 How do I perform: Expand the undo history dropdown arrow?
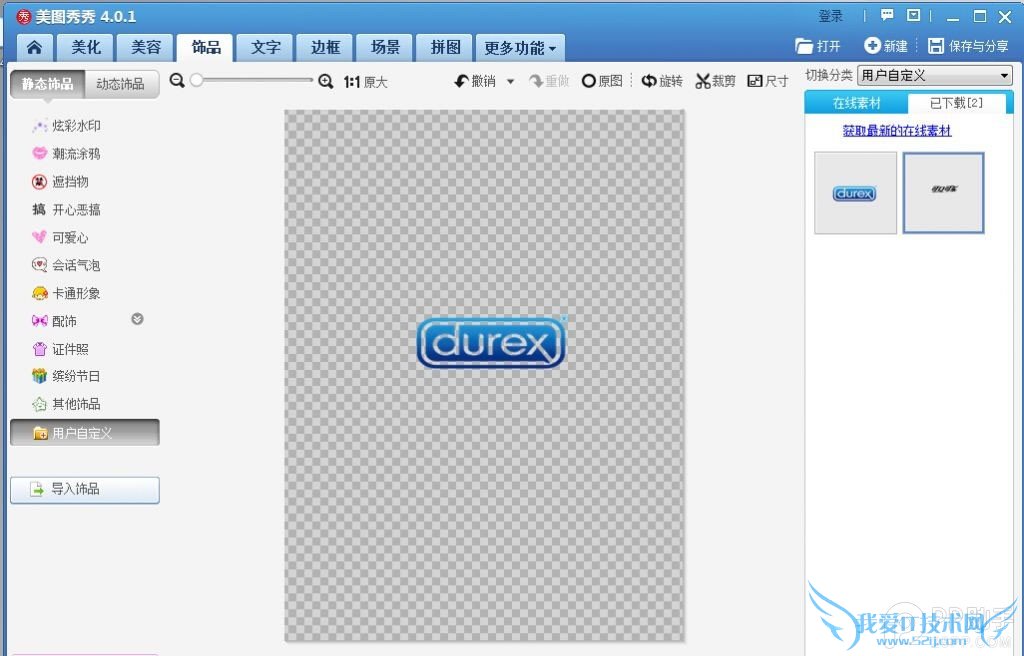pyautogui.click(x=511, y=81)
